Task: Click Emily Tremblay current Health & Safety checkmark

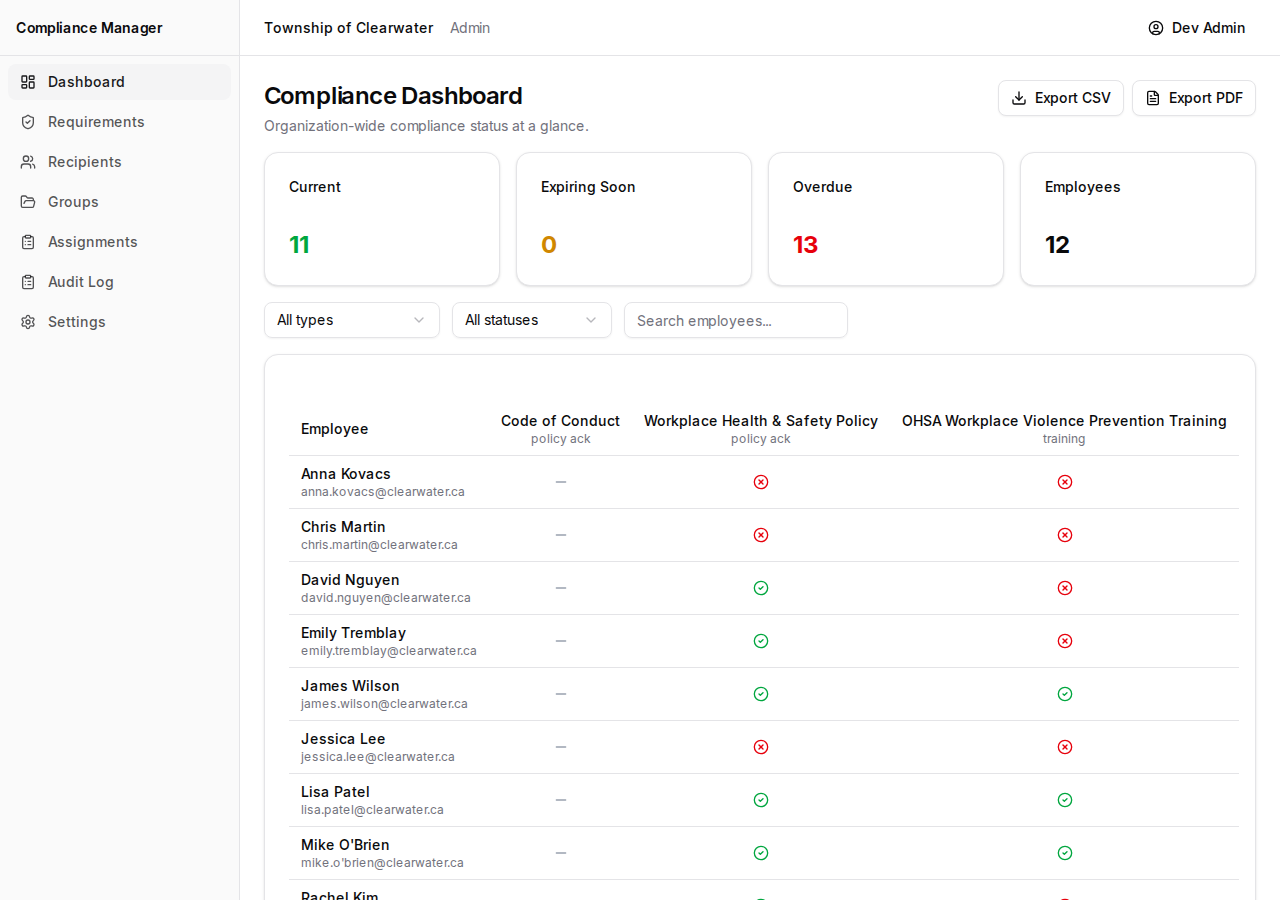Action: [x=761, y=641]
